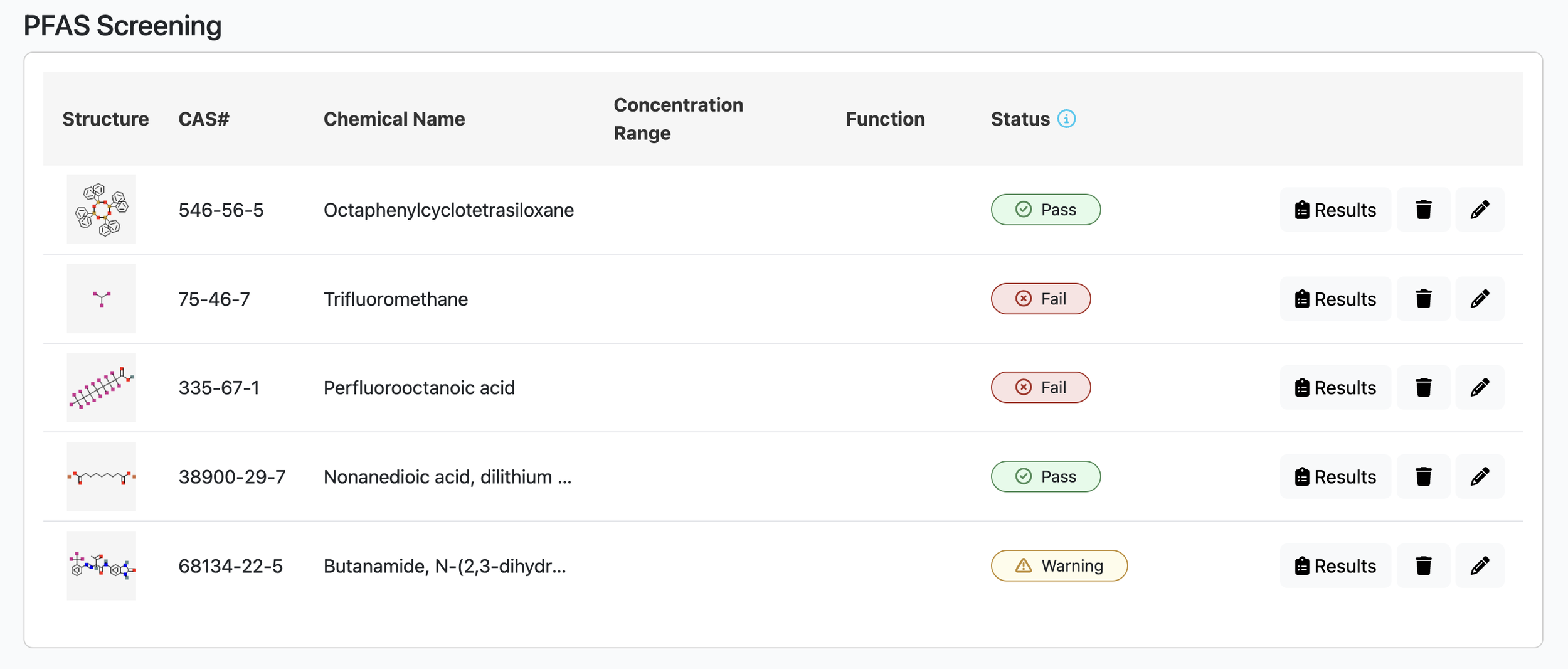Click the Fail badge for Trifluoromethane
1568x669 pixels.
click(x=1041, y=299)
